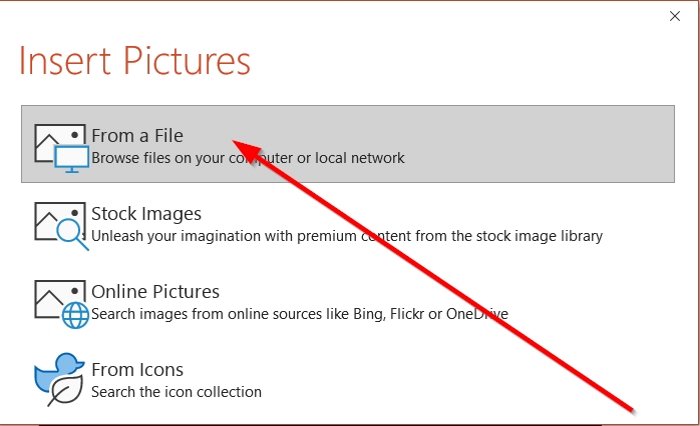Click the blue monitor on the From a File icon
Screen dimensions: 700x426
pyautogui.click(x=69, y=157)
